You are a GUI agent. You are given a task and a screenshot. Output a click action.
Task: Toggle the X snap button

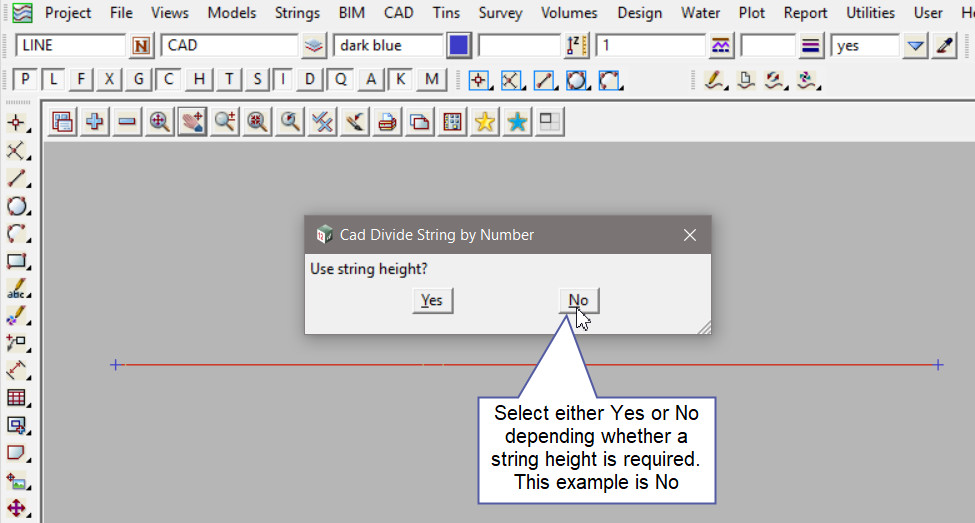point(109,80)
